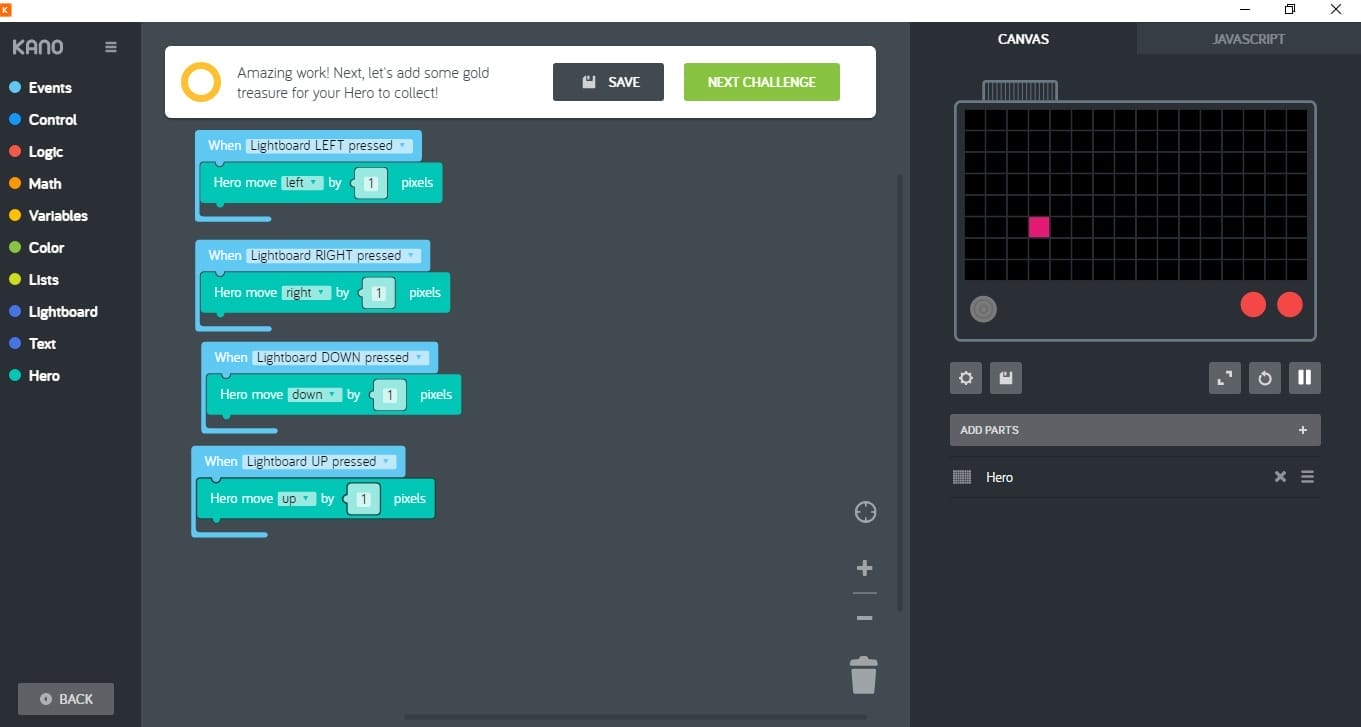Remove the Hero part with X icon

(x=1280, y=477)
